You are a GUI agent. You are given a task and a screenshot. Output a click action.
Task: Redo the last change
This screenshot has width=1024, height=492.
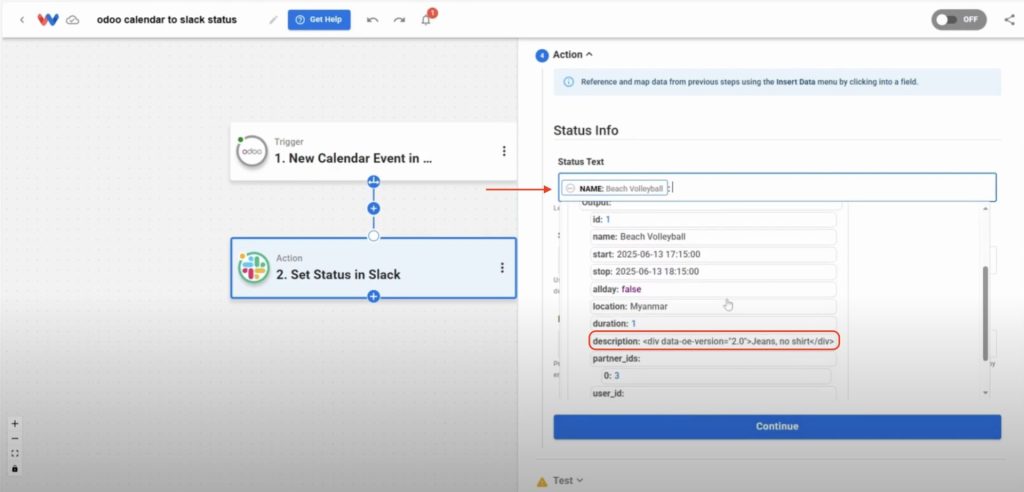tap(399, 20)
